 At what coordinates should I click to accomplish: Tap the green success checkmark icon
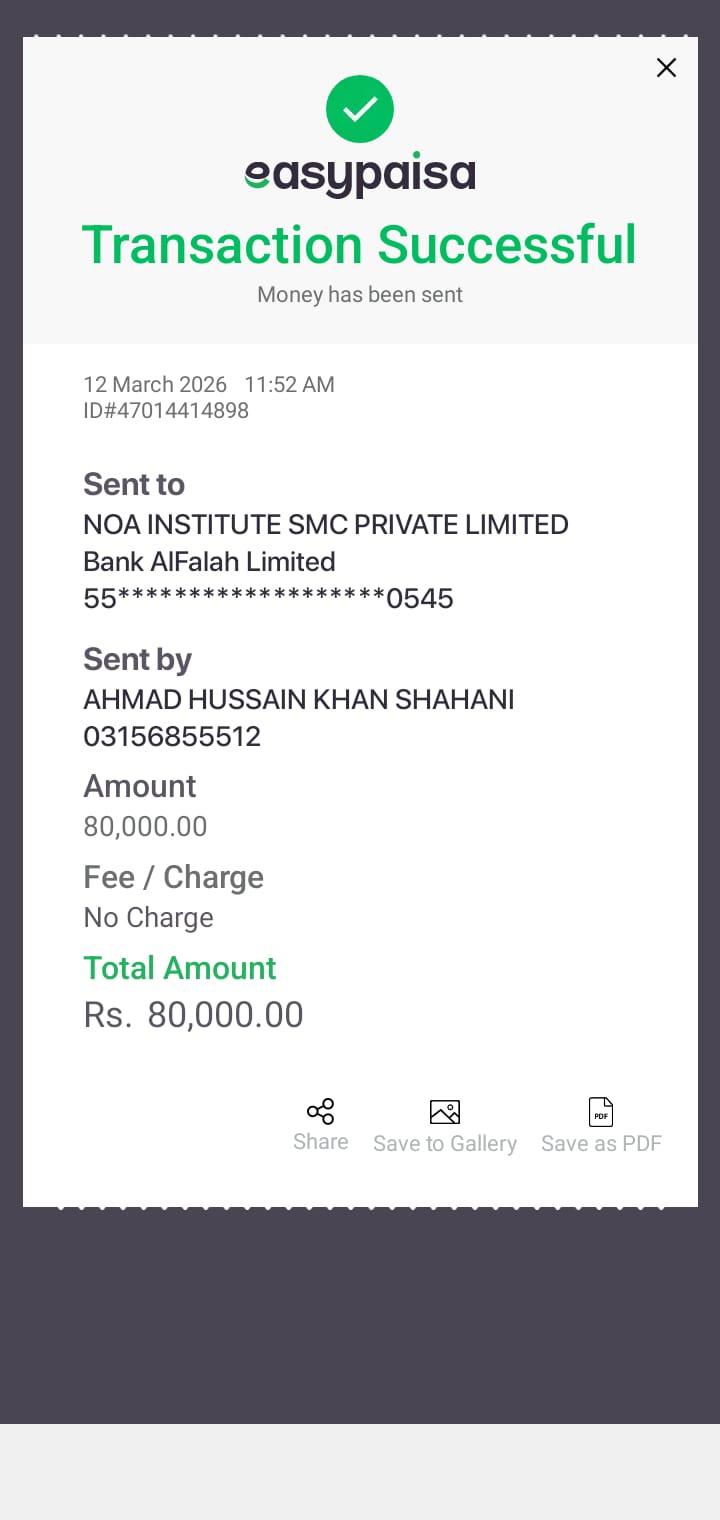click(360, 109)
